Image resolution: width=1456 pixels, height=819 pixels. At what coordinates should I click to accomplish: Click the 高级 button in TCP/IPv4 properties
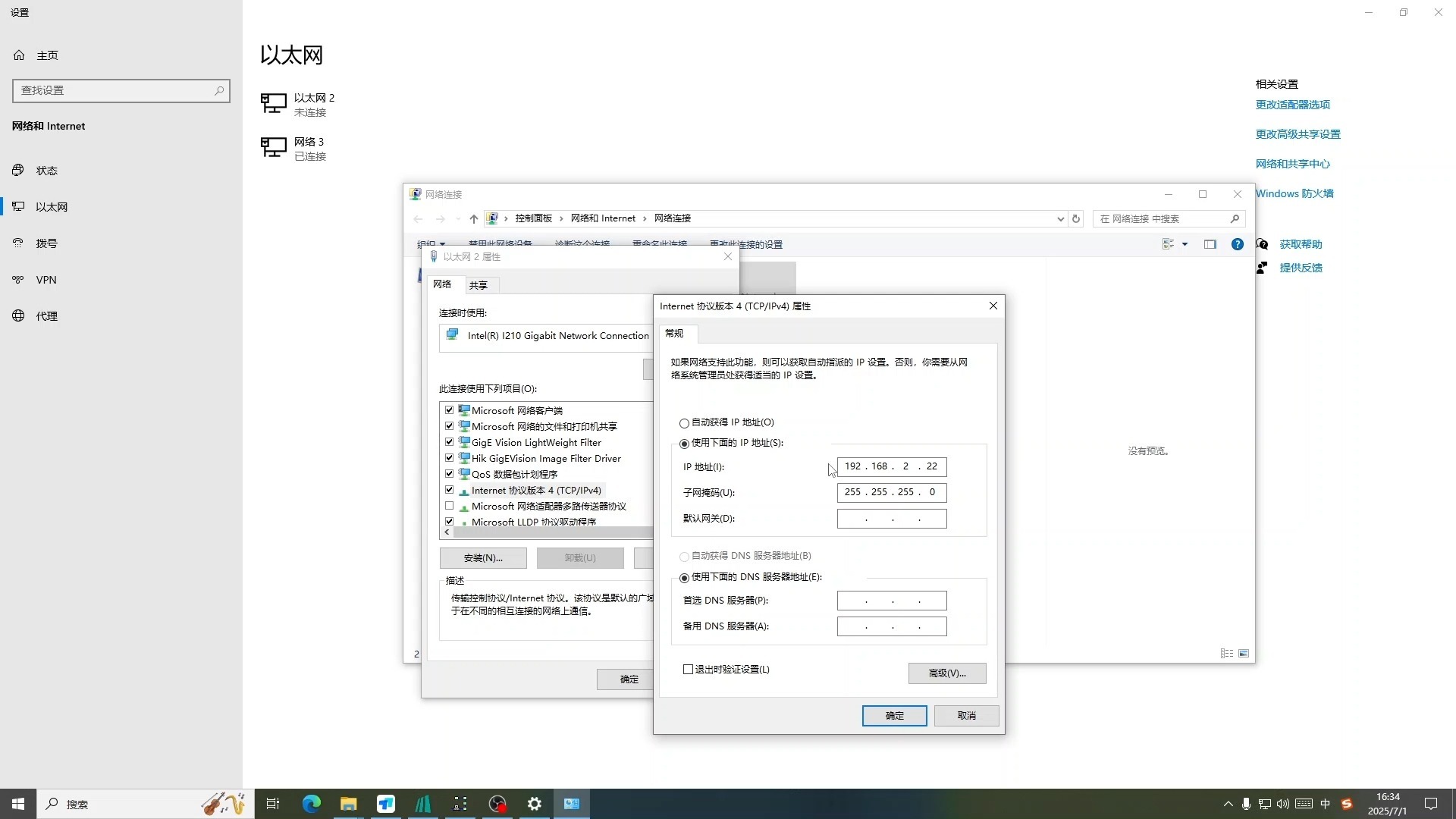coord(946,673)
